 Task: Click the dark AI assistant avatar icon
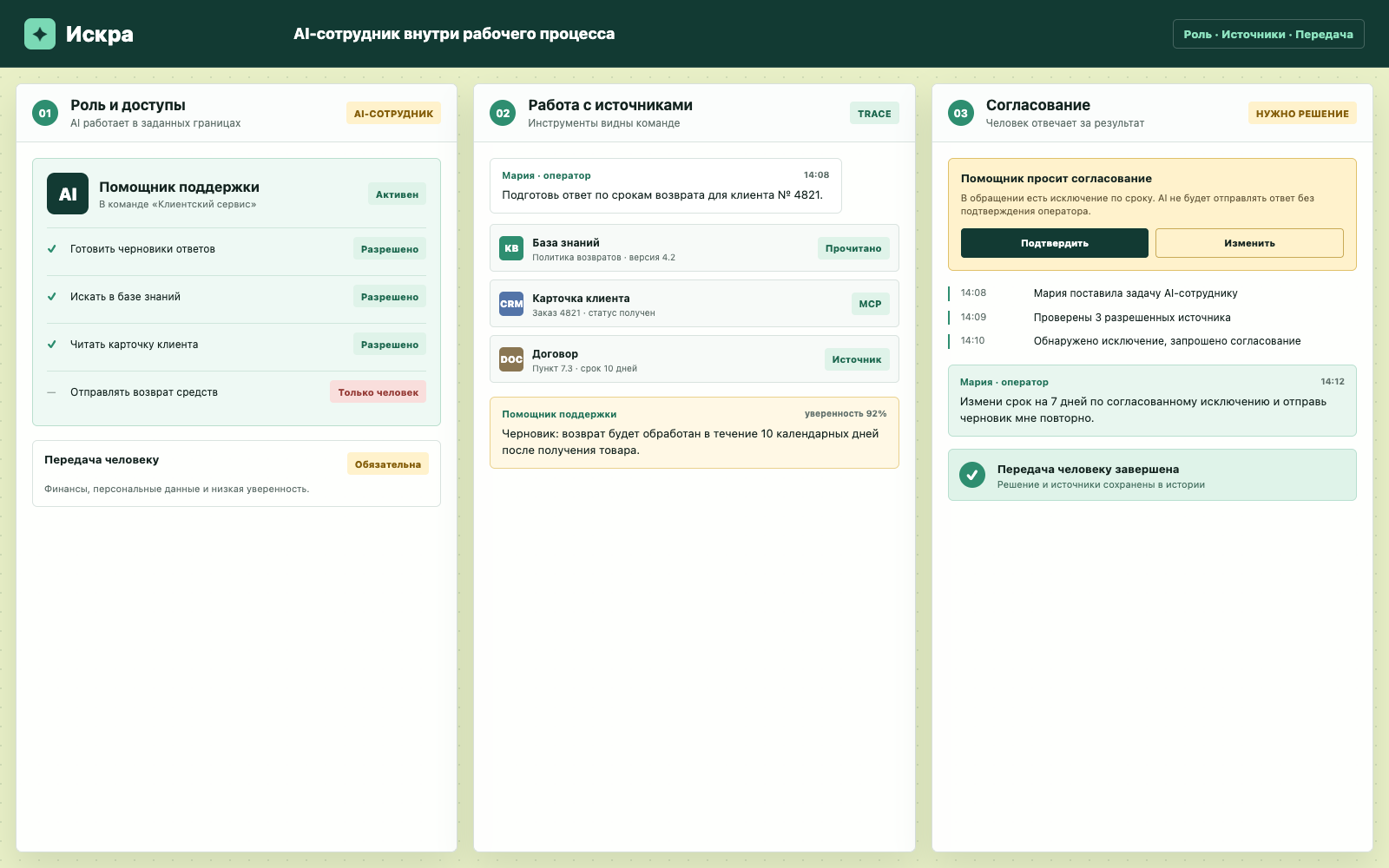pos(68,194)
